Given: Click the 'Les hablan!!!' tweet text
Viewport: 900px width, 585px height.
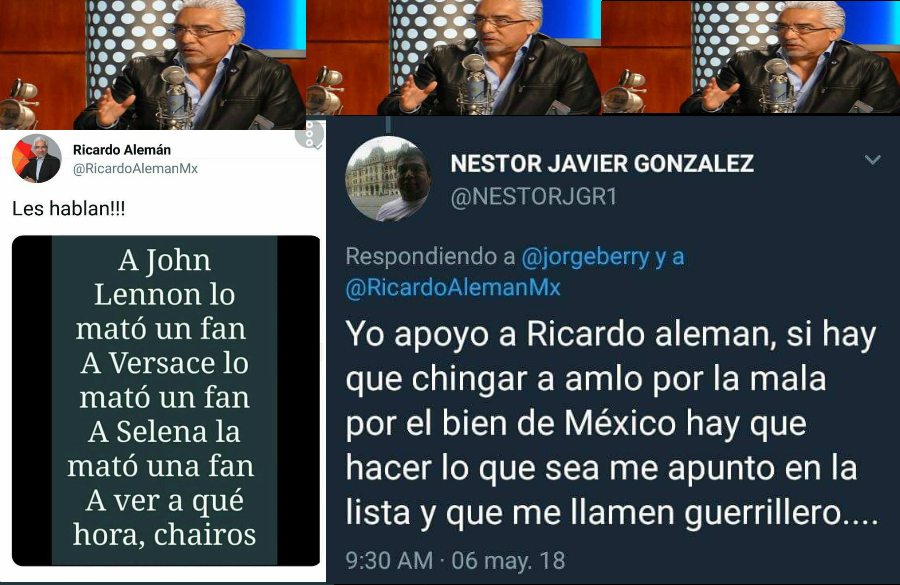Looking at the screenshot, I should tap(68, 208).
